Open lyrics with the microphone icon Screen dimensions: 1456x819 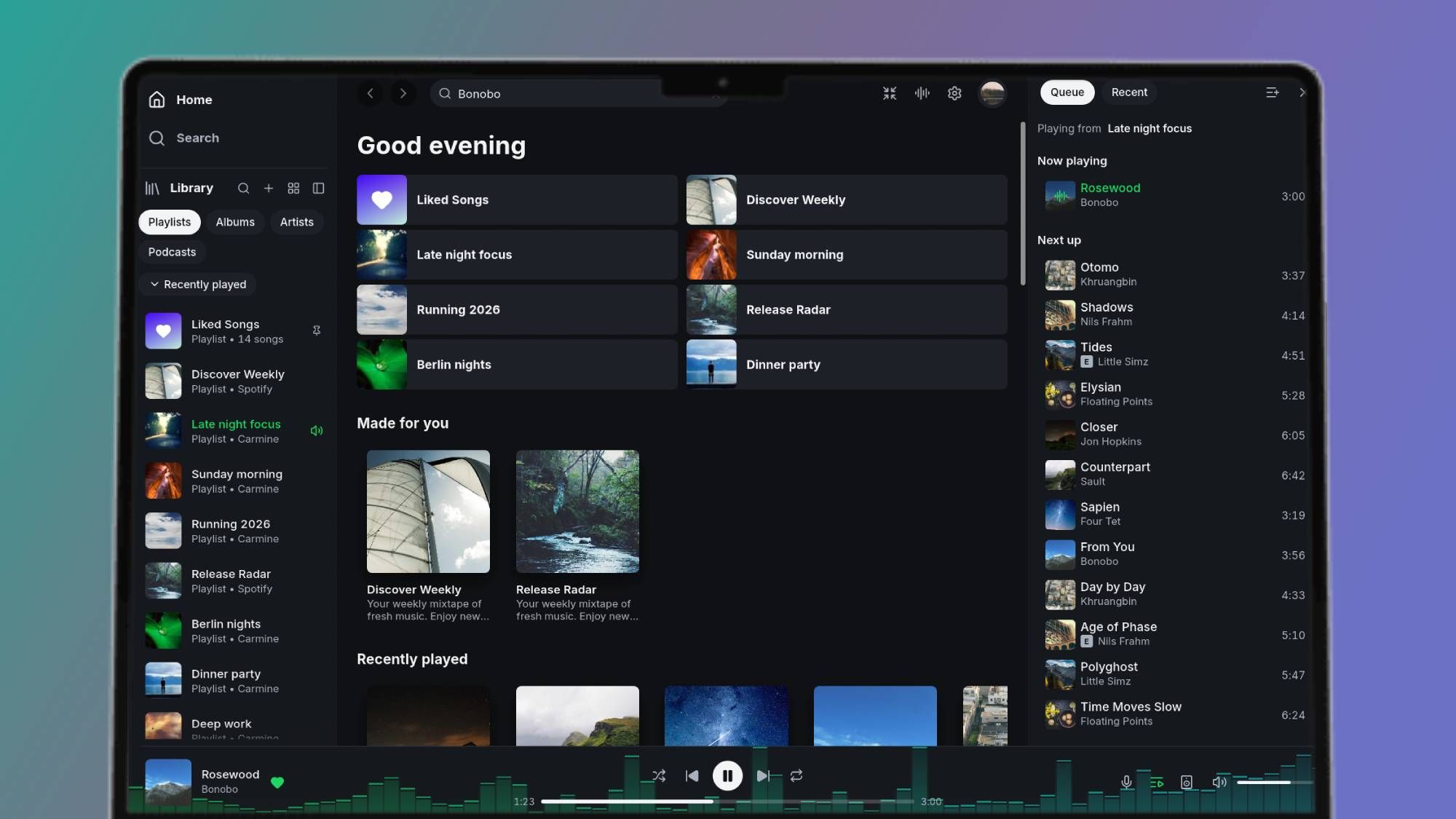[1126, 783]
